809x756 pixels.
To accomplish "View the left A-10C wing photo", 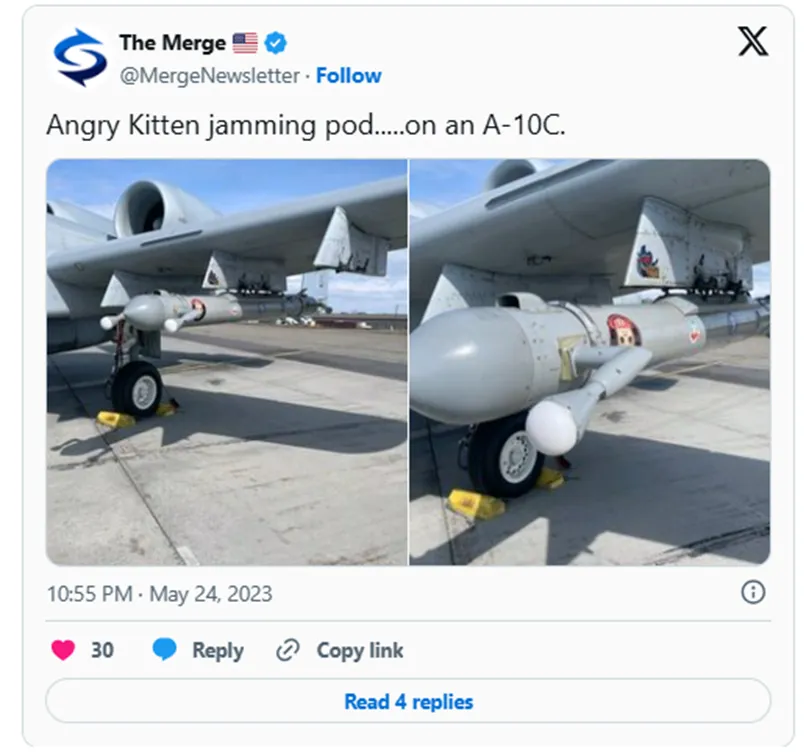I will (226, 362).
